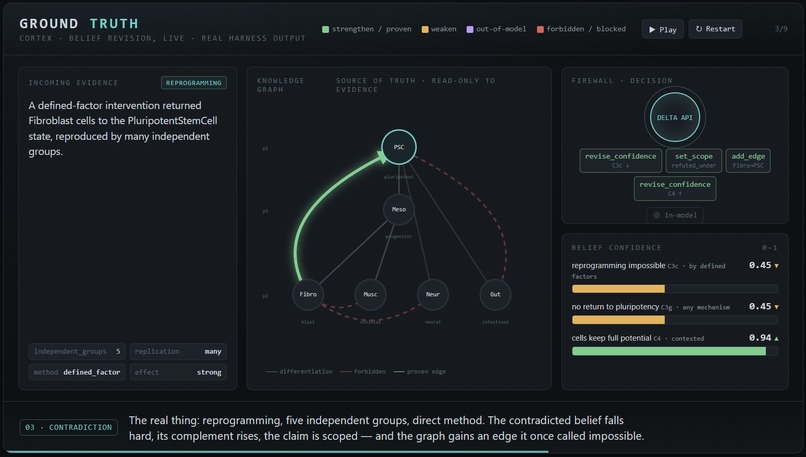Click the effect strong field

(178, 372)
